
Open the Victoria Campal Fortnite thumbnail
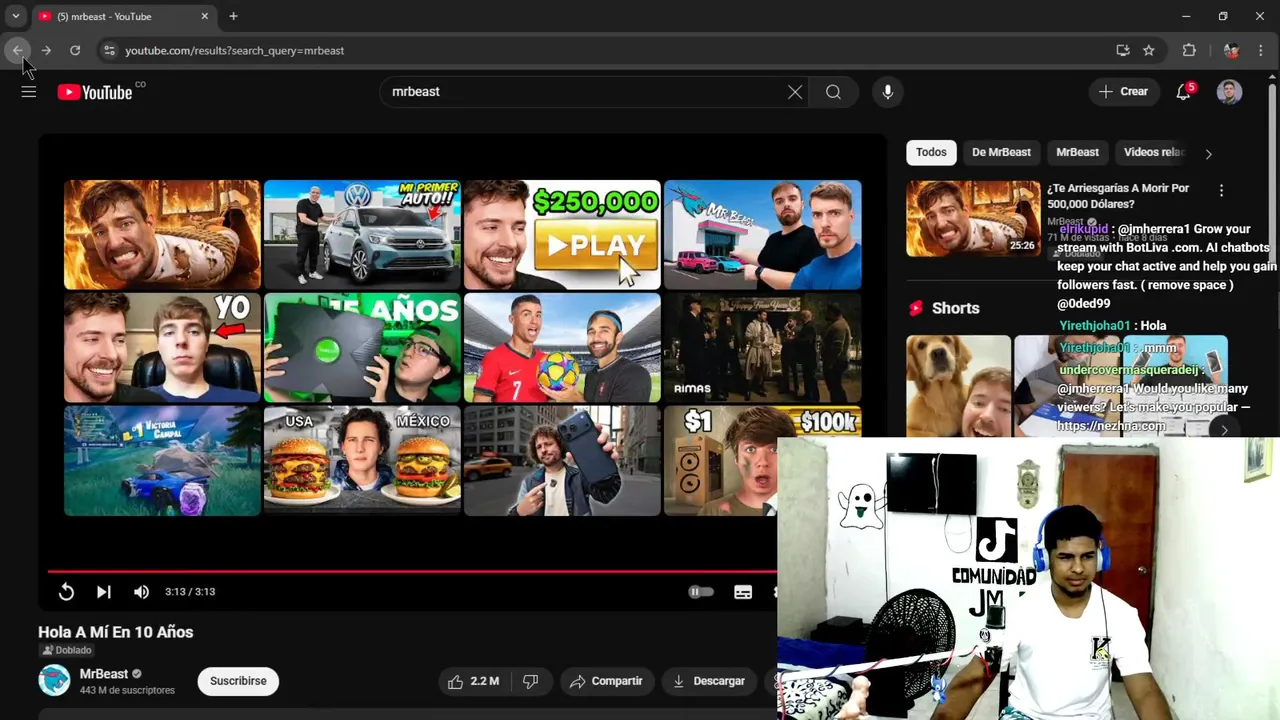(162, 460)
